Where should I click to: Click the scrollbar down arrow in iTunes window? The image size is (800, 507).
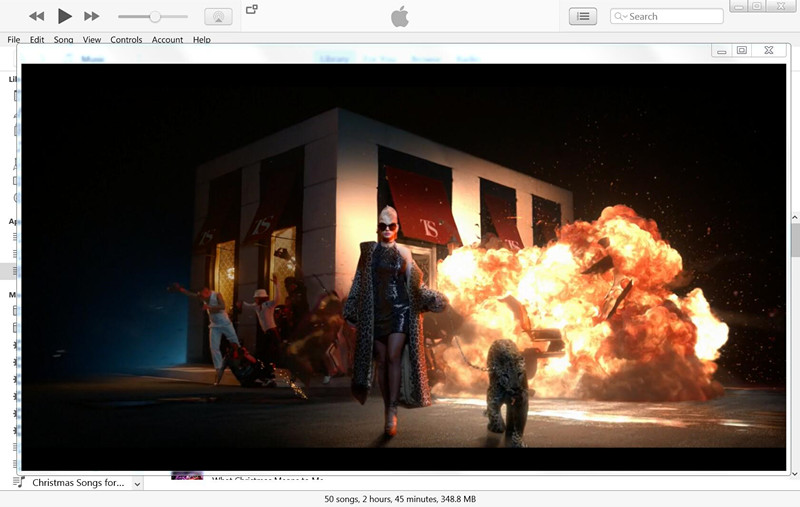click(x=795, y=474)
